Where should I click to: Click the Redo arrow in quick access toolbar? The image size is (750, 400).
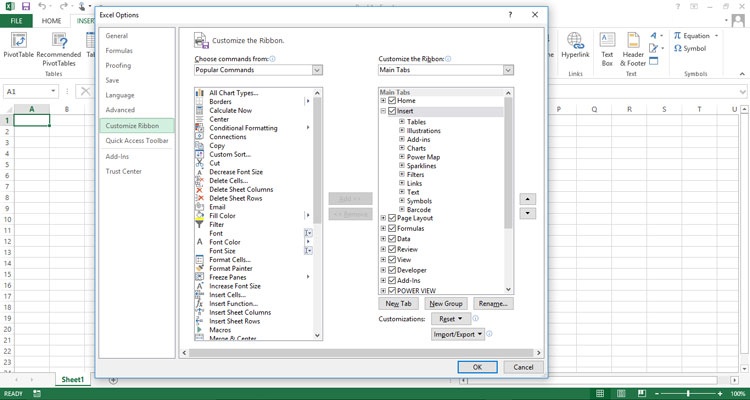pos(64,6)
